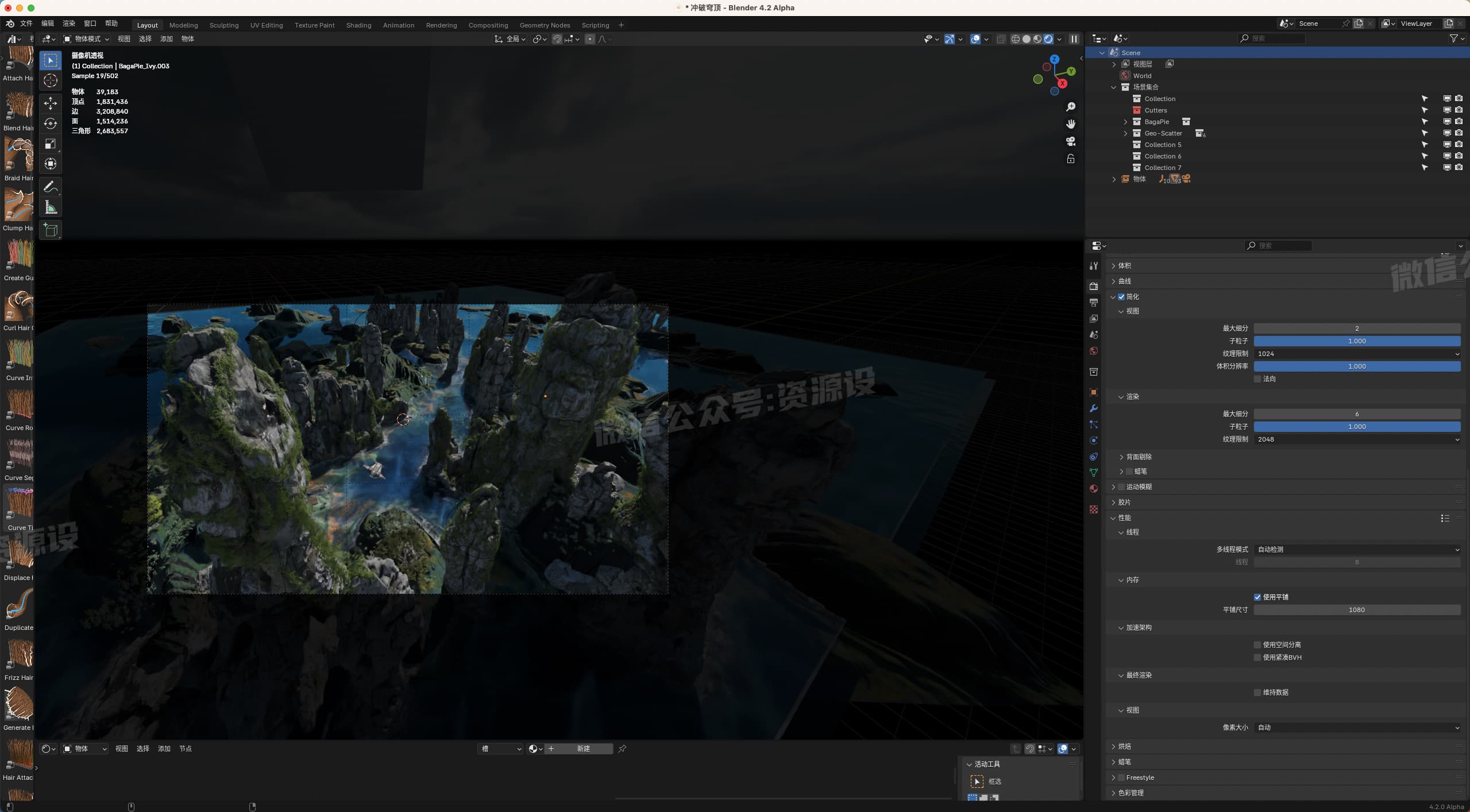Open the Texture properties tab

tap(1094, 509)
